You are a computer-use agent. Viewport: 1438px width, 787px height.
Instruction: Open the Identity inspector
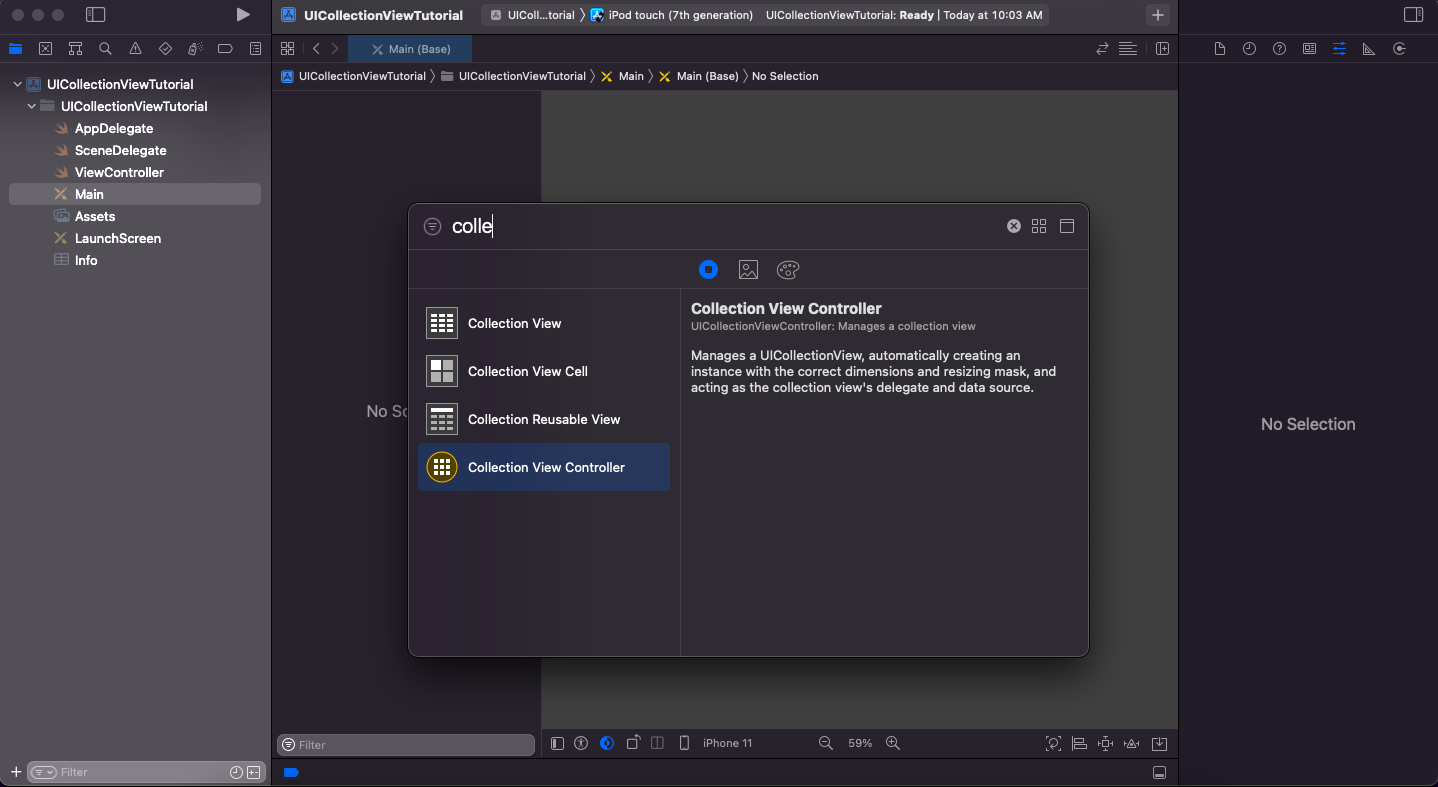[x=1309, y=48]
